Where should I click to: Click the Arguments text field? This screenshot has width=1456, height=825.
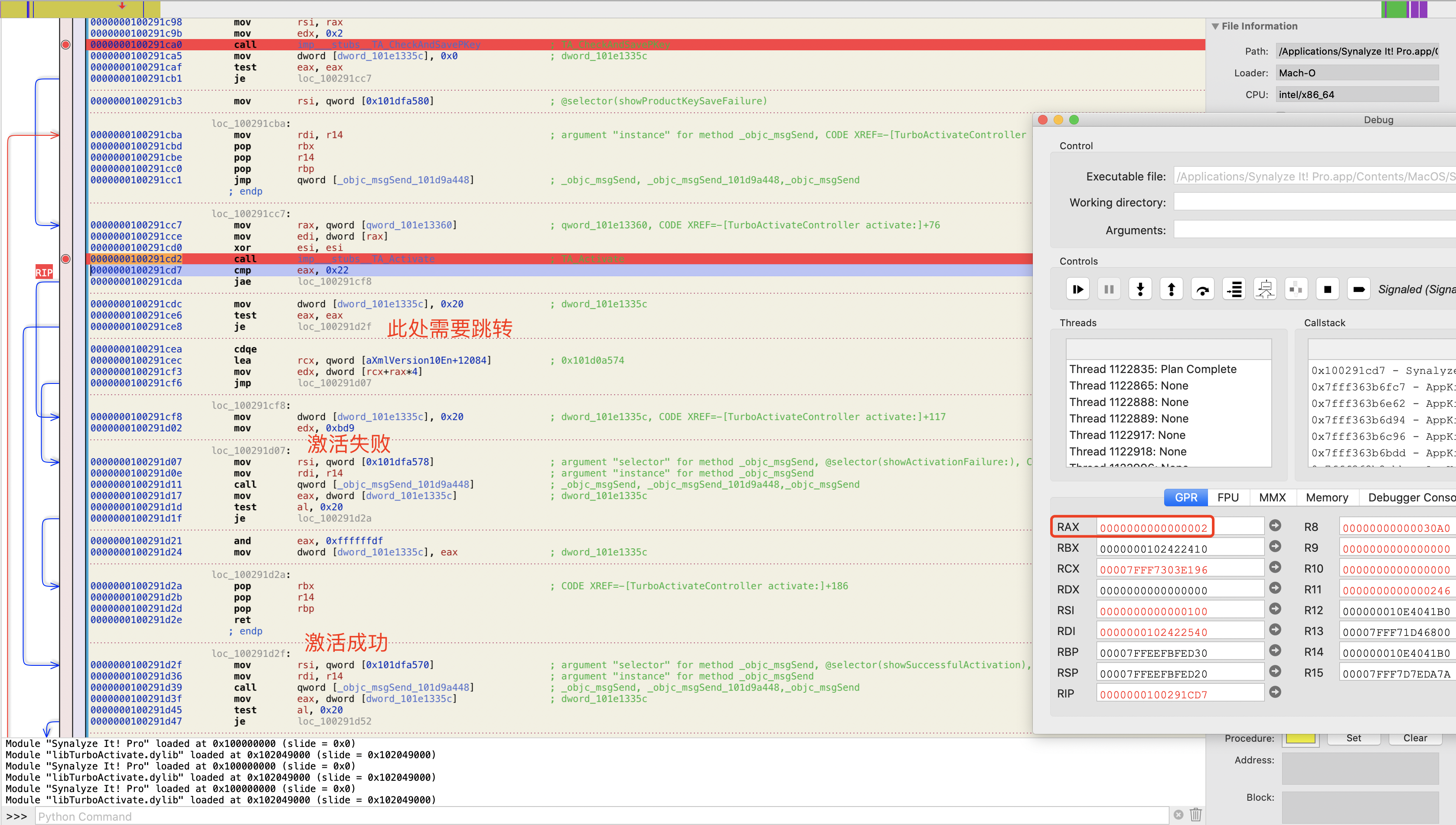coord(1314,230)
